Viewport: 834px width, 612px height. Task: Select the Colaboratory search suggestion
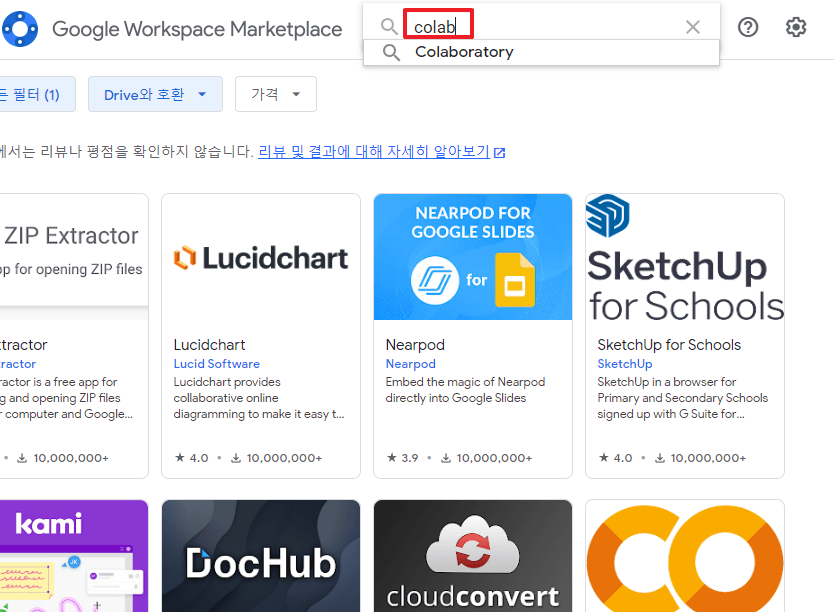click(x=541, y=52)
